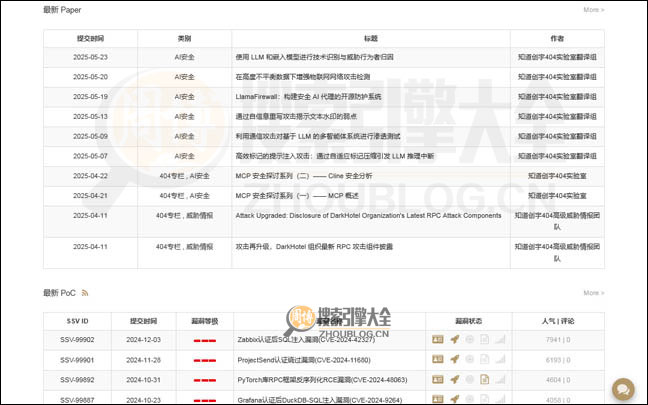Click 404专栏, AI安全 category in 2025-04-22 row
The width and height of the screenshot is (648, 405).
(x=184, y=176)
